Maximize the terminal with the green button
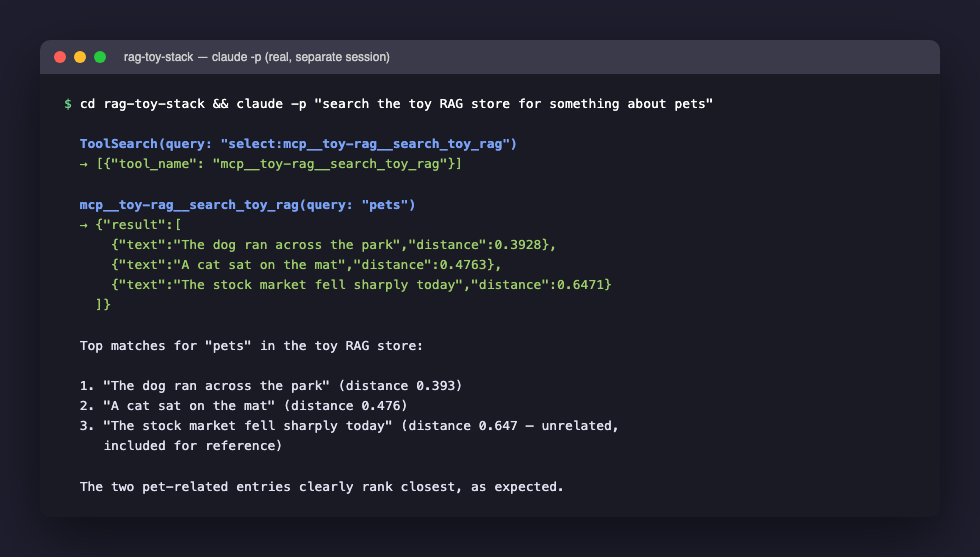Image resolution: width=980 pixels, height=557 pixels. (100, 58)
